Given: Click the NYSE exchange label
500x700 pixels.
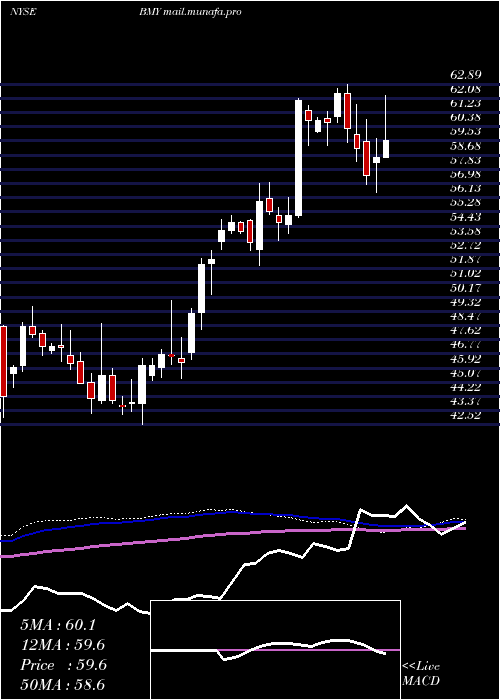Looking at the screenshot, I should (x=23, y=12).
